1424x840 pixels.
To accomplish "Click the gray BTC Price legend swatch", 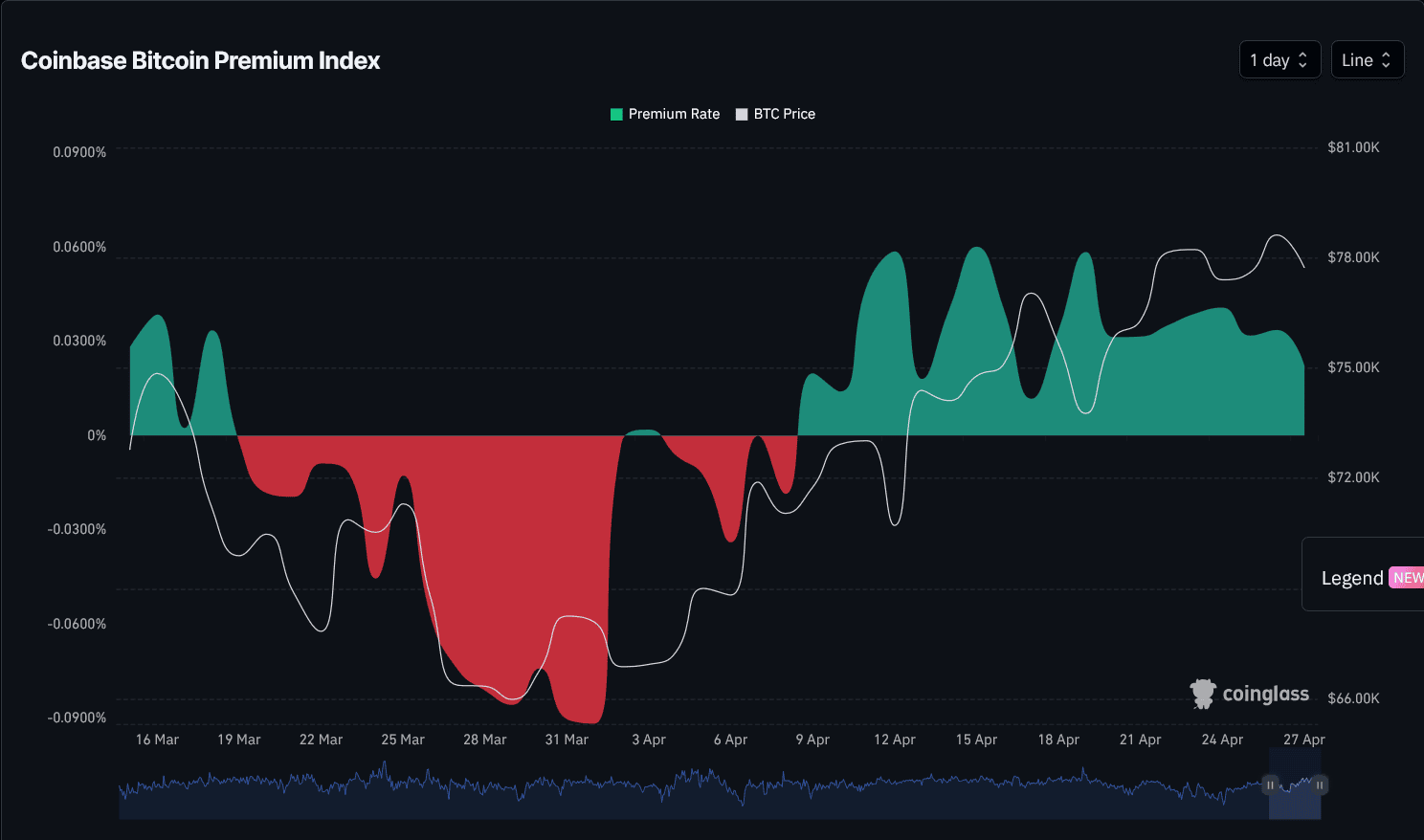I will (742, 114).
